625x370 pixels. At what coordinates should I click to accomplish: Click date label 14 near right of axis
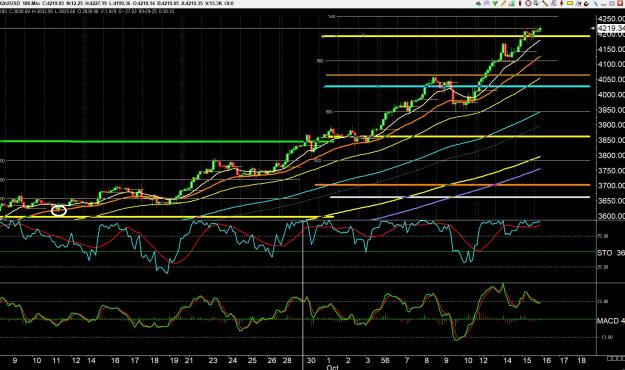click(x=507, y=360)
